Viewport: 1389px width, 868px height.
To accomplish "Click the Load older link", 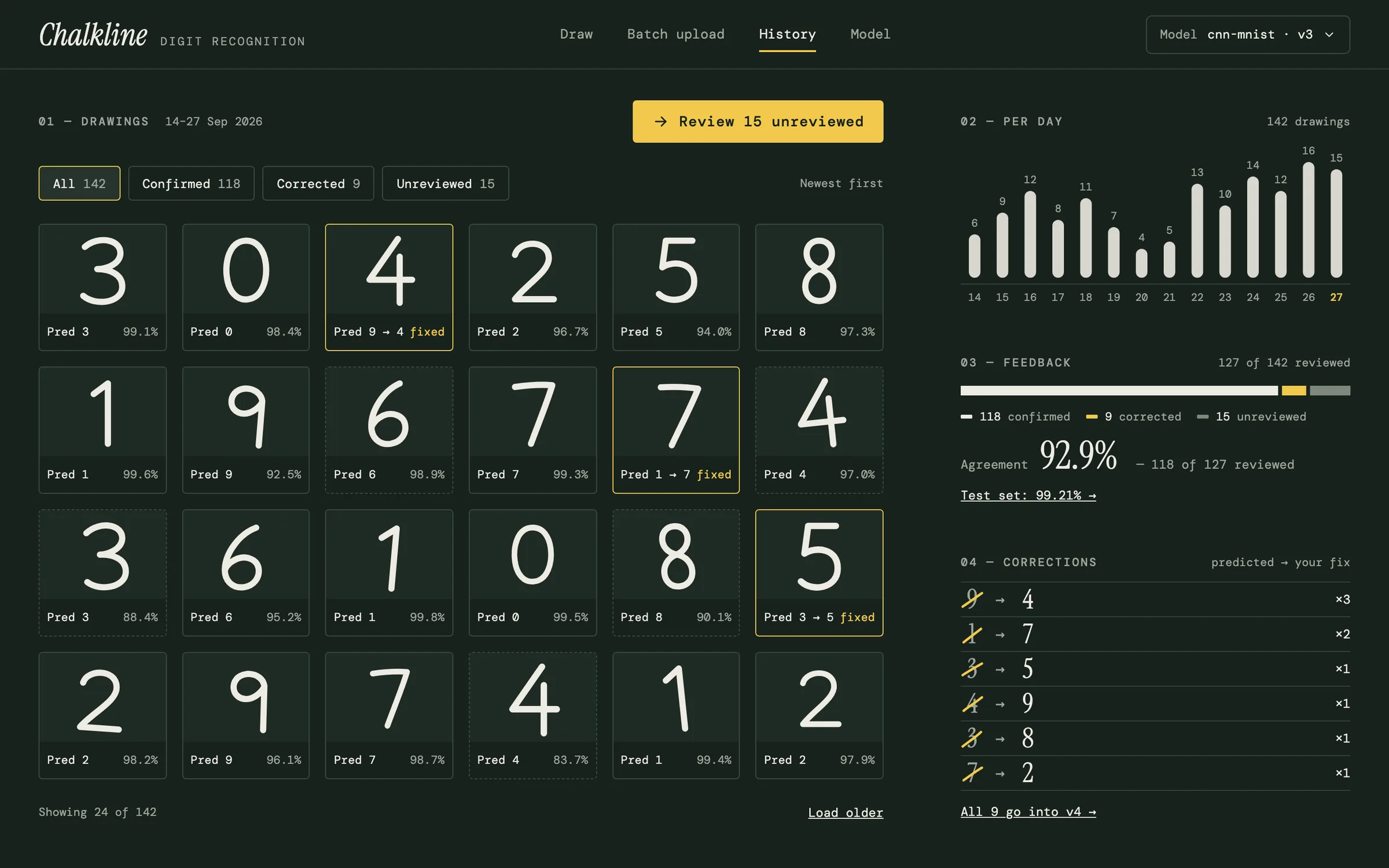I will tap(846, 812).
